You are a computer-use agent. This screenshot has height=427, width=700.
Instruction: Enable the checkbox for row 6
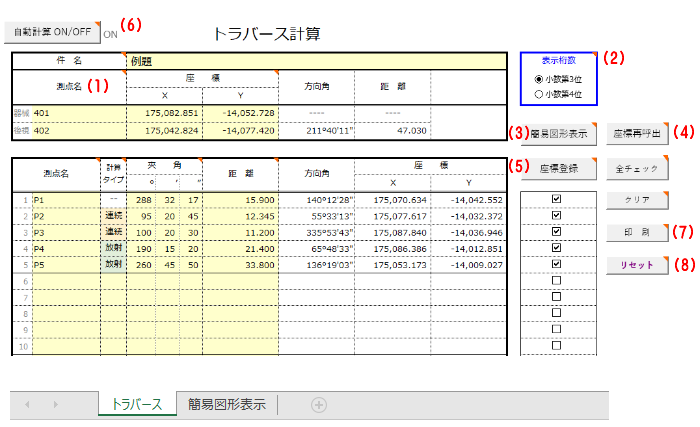[557, 281]
